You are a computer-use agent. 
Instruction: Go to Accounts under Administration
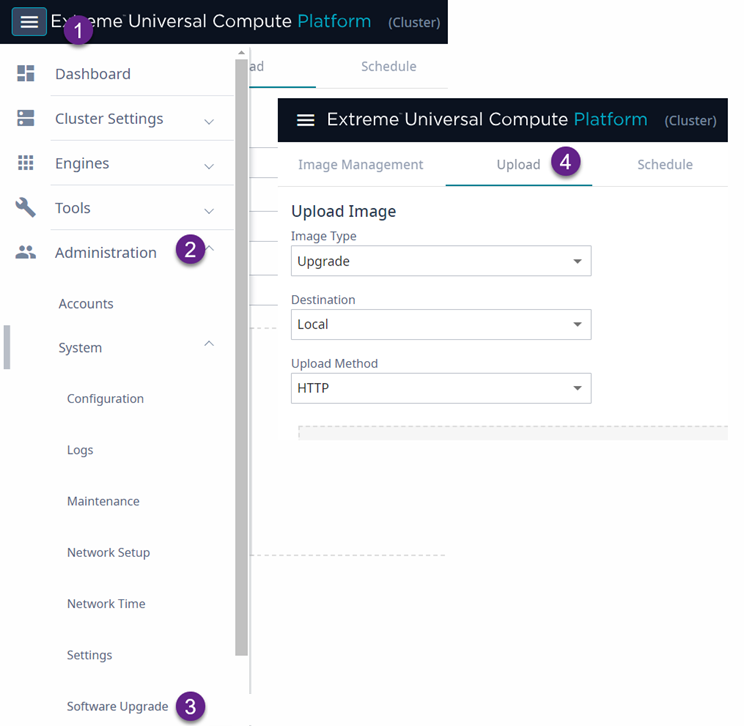(86, 304)
